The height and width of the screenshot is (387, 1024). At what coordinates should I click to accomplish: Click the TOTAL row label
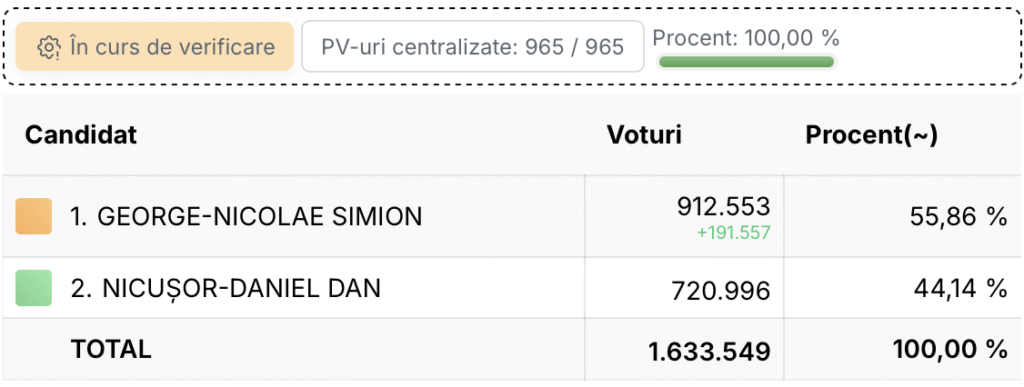coord(111,349)
